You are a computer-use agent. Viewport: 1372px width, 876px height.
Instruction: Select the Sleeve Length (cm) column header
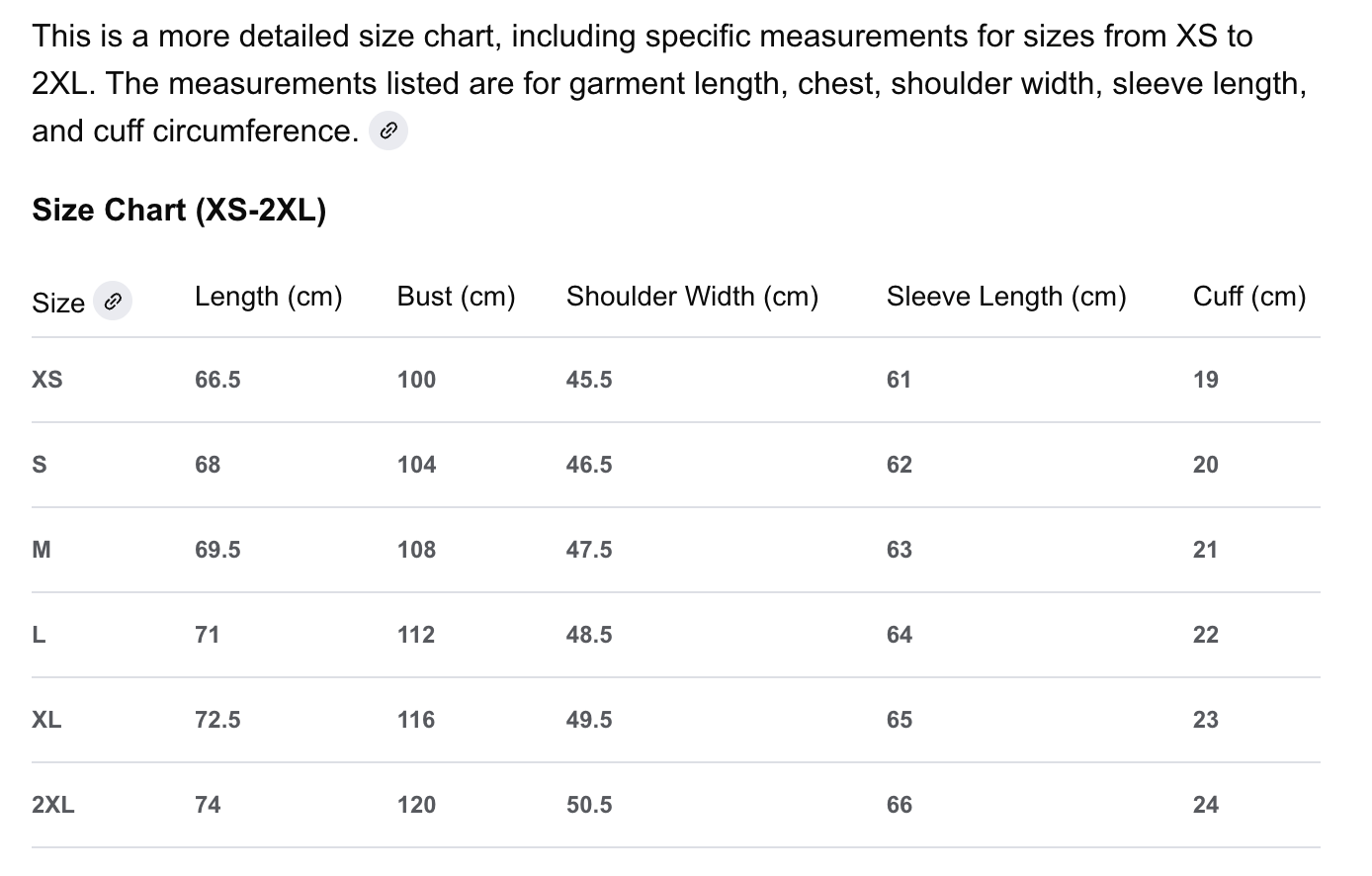coord(1006,297)
